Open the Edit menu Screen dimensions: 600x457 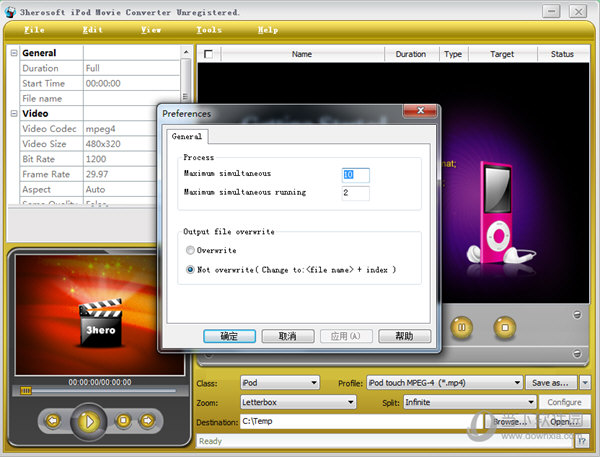[93, 30]
